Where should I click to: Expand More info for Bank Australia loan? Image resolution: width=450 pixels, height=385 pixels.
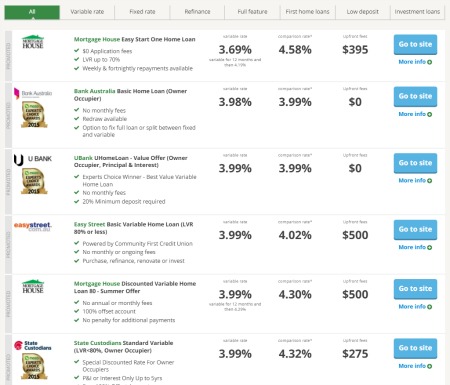(x=415, y=114)
